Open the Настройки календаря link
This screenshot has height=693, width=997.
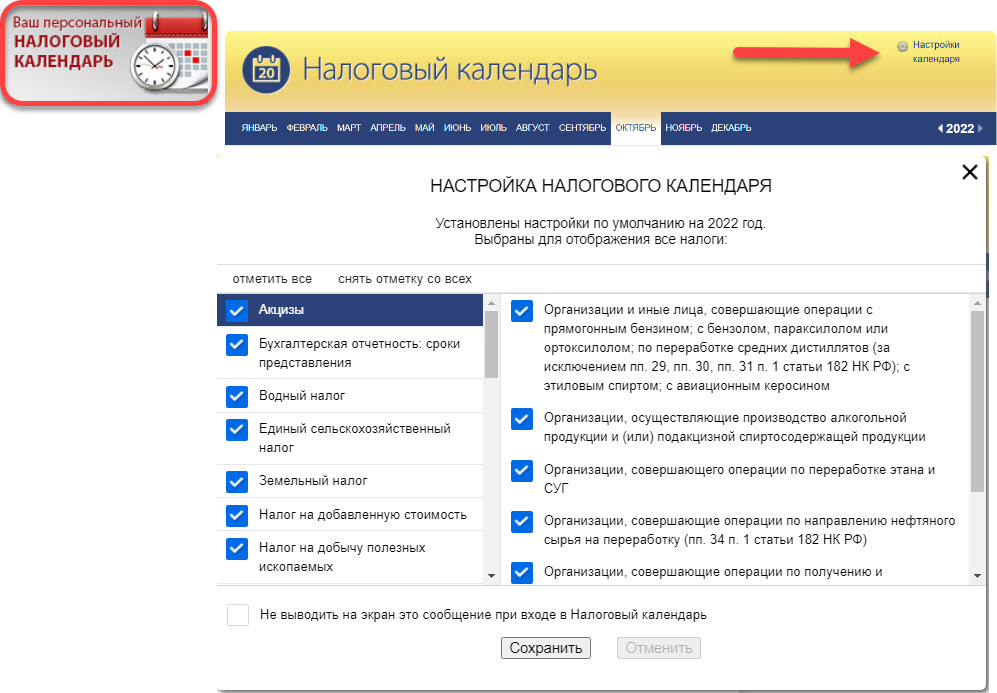point(936,52)
